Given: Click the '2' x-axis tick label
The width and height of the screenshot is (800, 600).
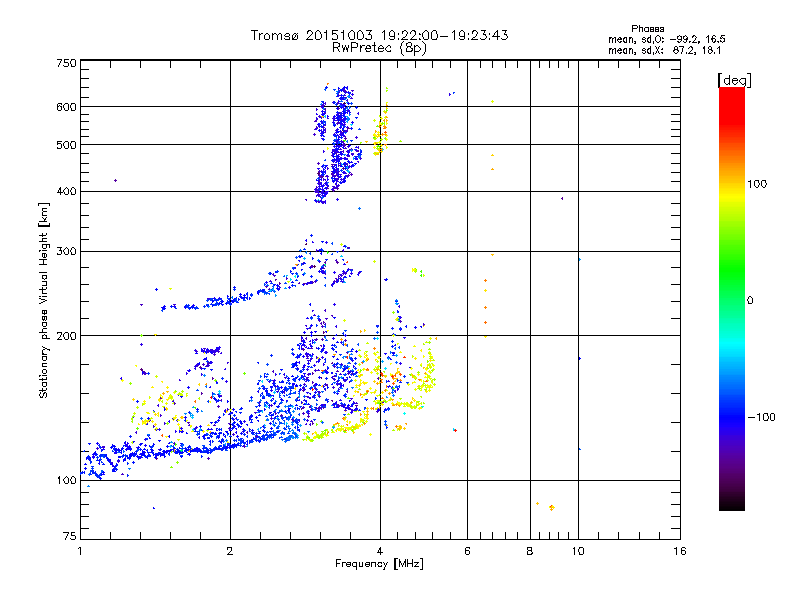Looking at the screenshot, I should point(230,551).
